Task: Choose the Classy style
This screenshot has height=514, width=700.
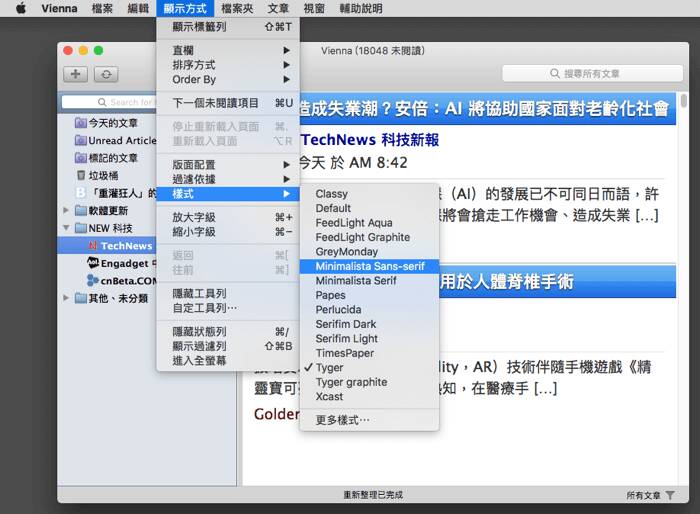Action: [x=370, y=194]
